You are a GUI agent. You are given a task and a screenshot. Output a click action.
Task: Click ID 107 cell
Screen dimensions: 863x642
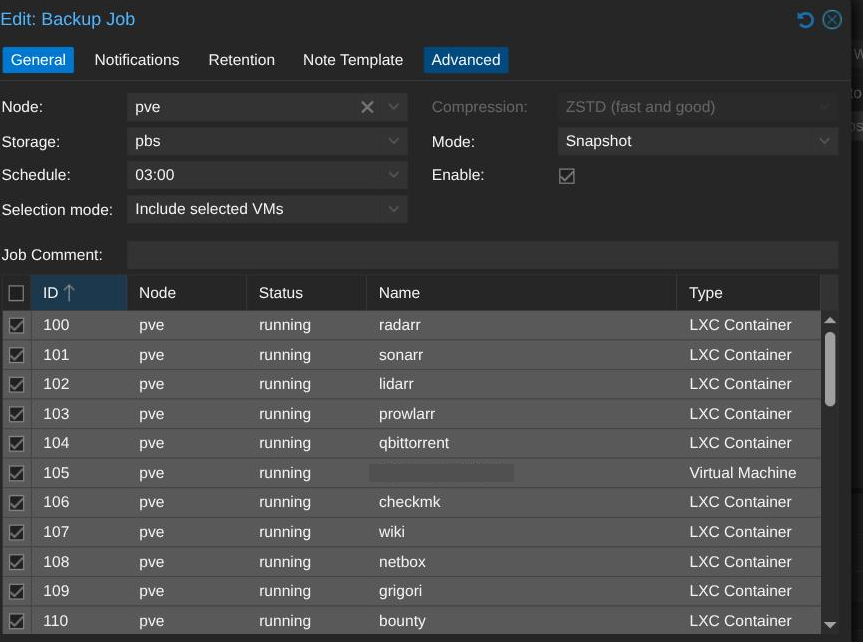79,532
